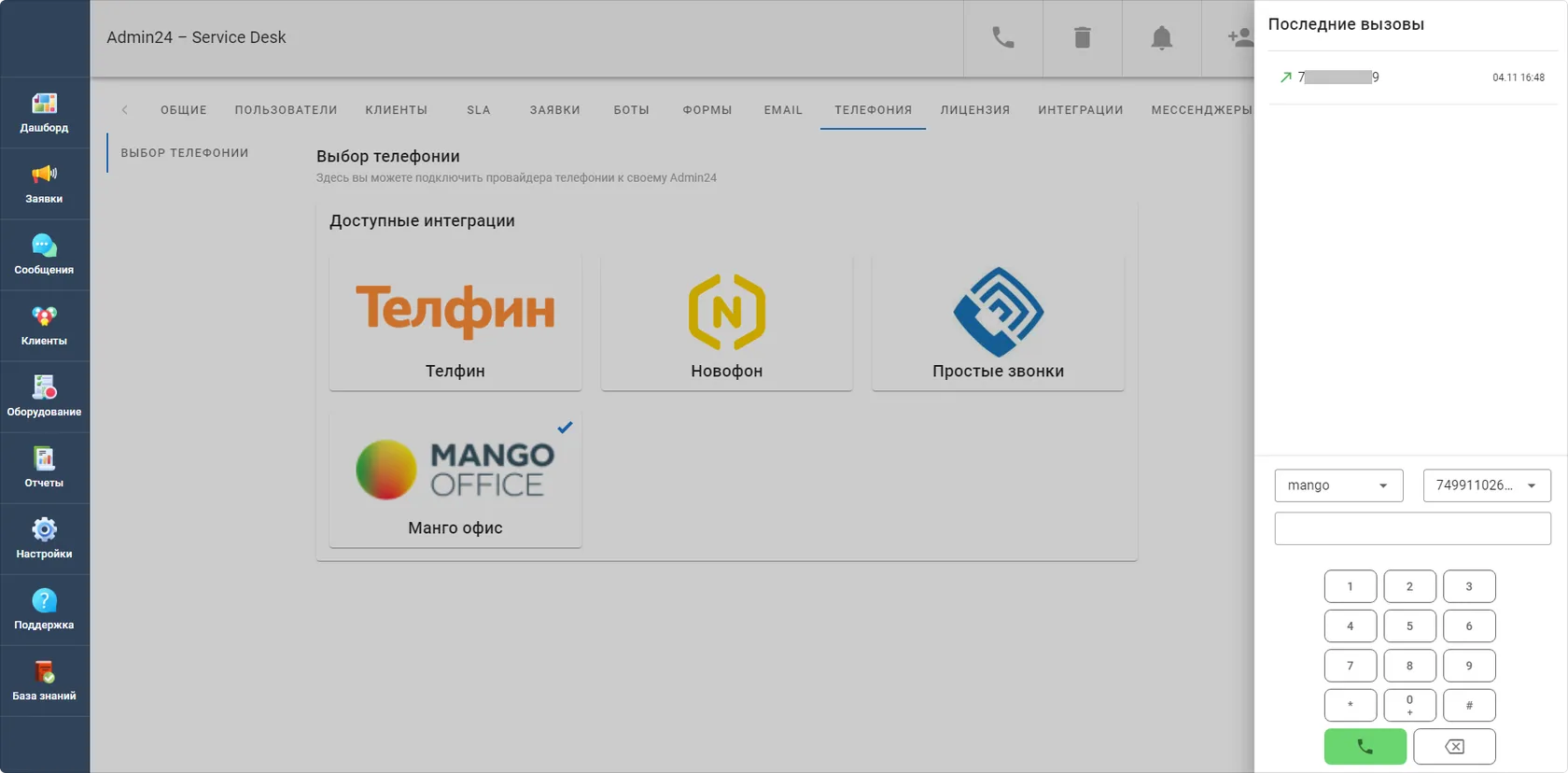Click the outgoing call arrow in recent calls
Image resolution: width=1568 pixels, height=773 pixels.
pos(1286,77)
